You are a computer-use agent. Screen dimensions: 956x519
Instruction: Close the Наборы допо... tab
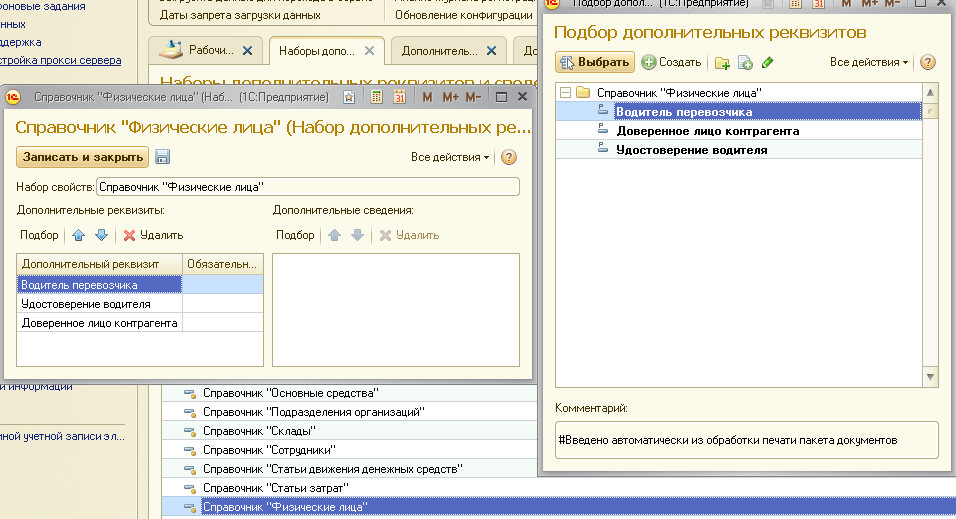coord(369,51)
